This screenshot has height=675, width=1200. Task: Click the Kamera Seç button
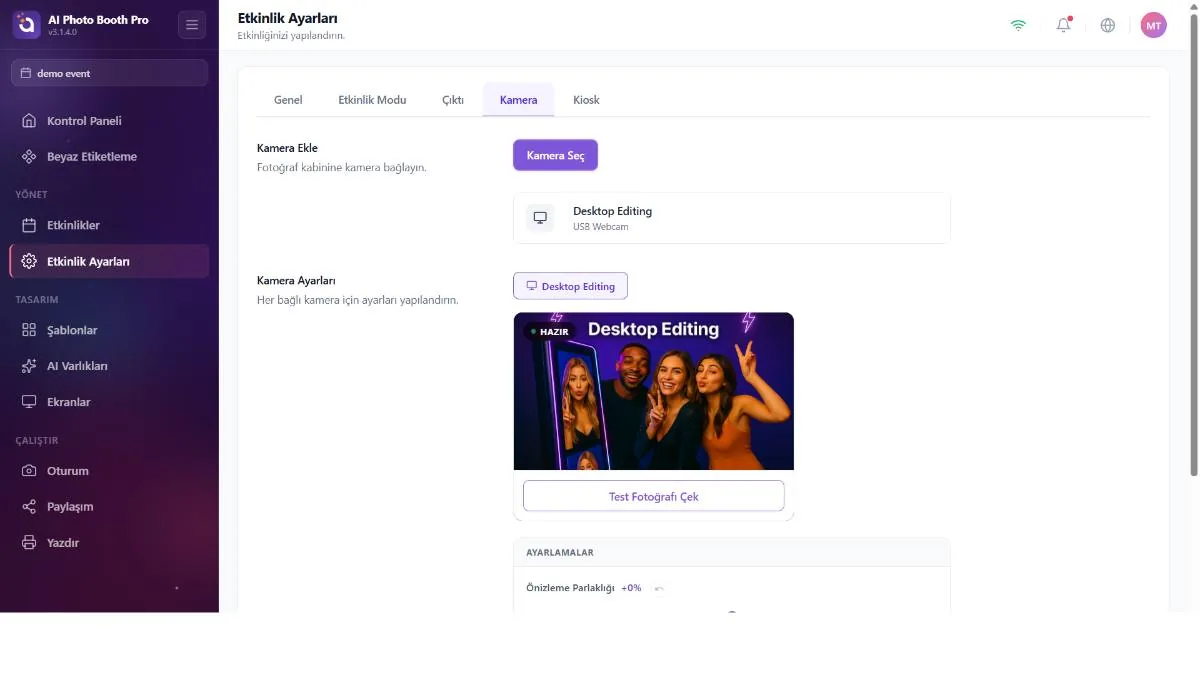(x=555, y=155)
